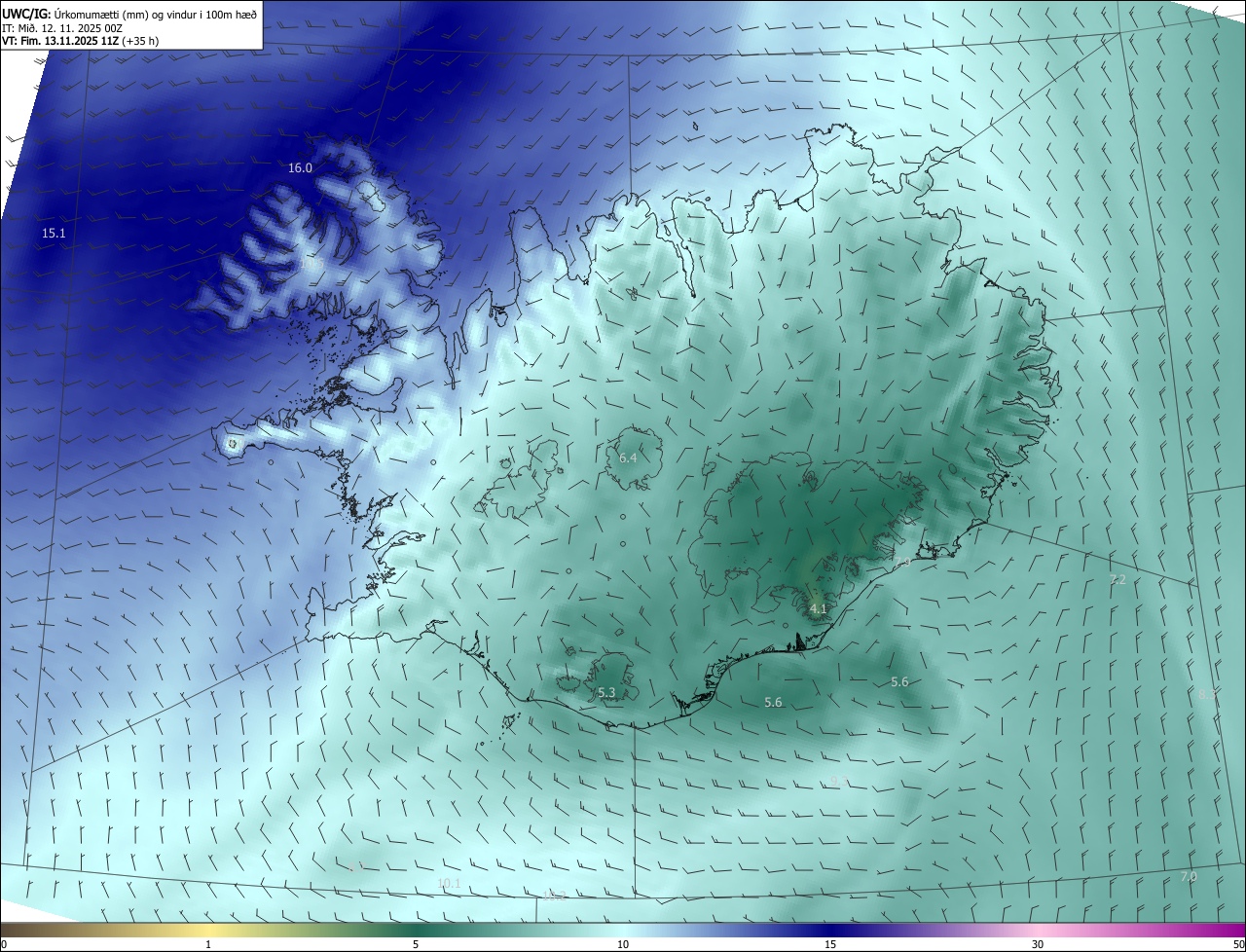Click the '5' tick label on the color scale
This screenshot has height=952, width=1246.
coord(416,945)
